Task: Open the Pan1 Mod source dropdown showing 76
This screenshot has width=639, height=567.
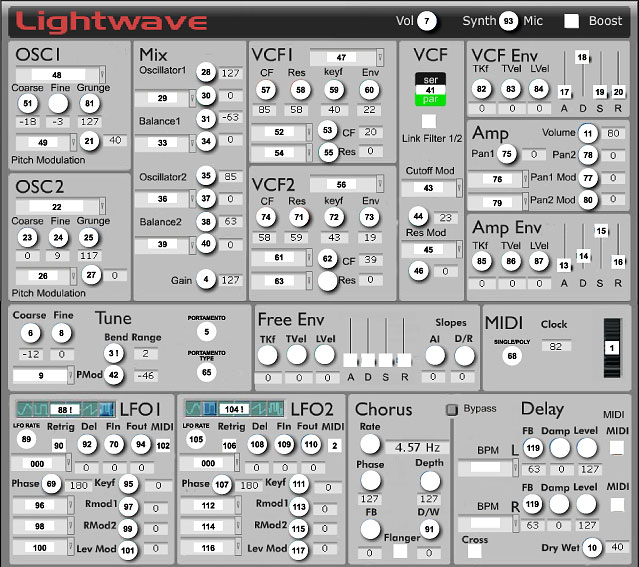Action: point(498,179)
